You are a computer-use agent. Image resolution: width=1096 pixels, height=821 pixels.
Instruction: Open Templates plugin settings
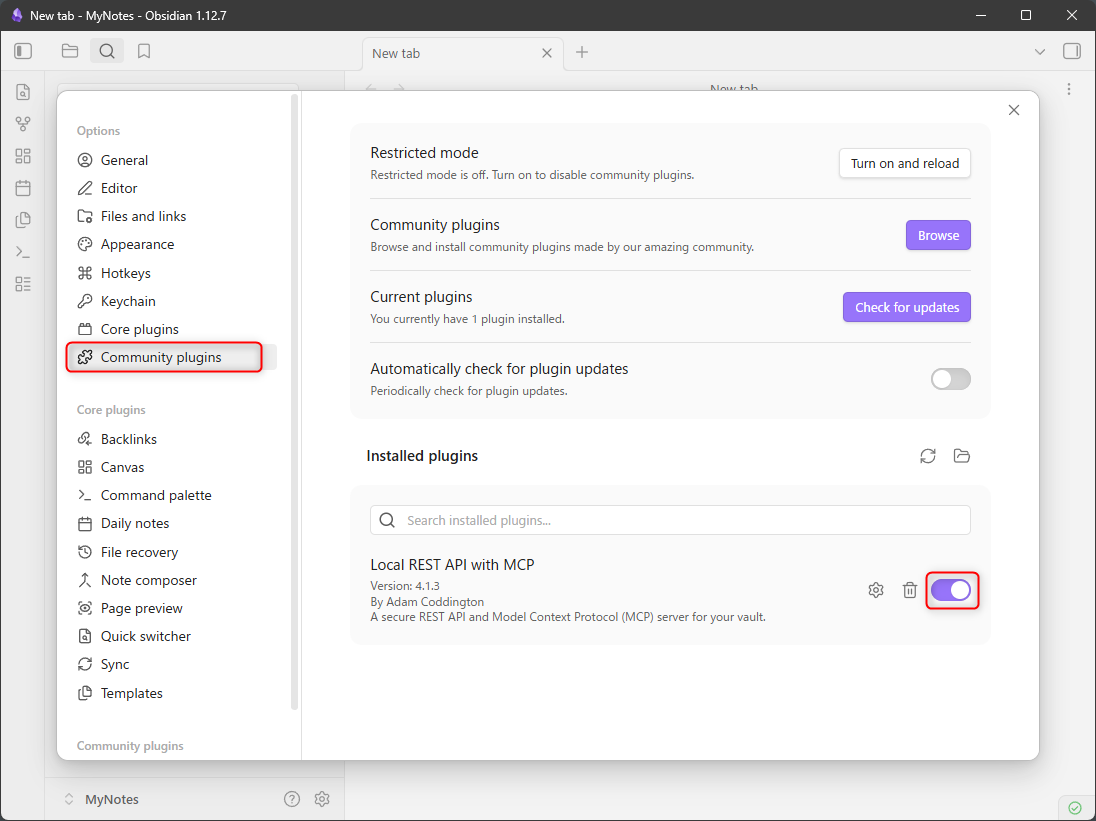click(x=171, y=693)
